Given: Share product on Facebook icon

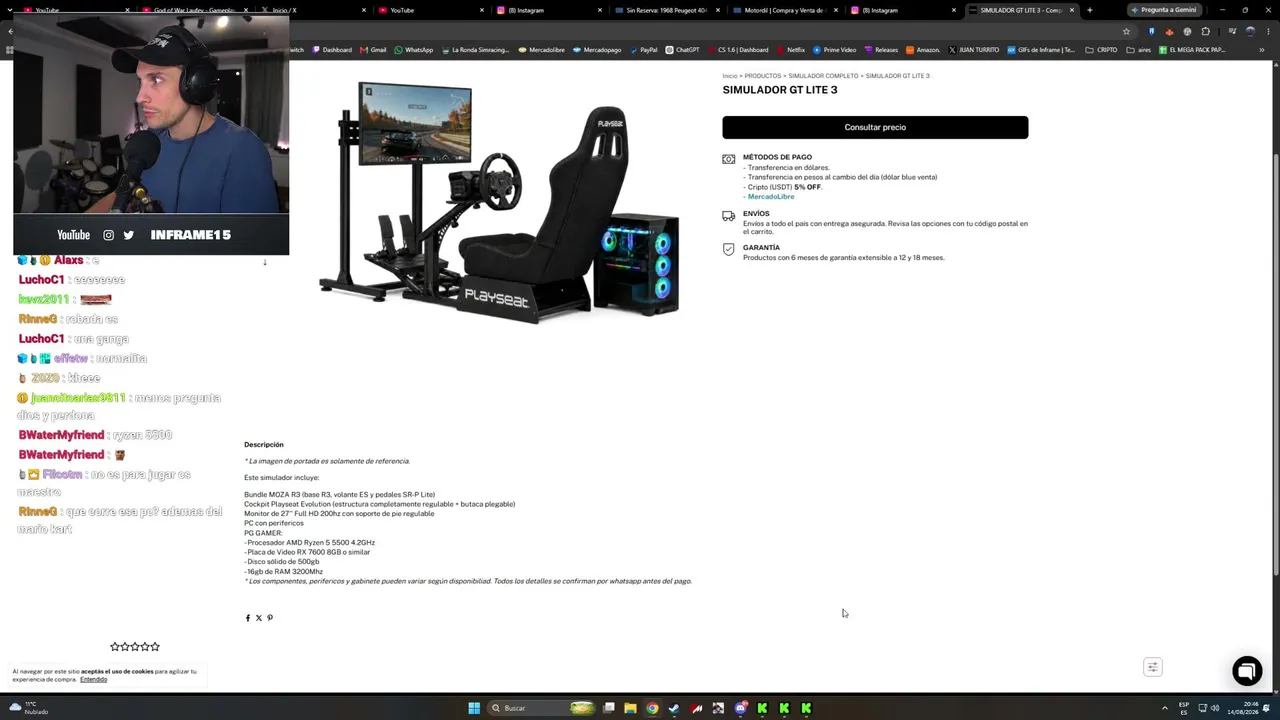Looking at the screenshot, I should tap(248, 618).
